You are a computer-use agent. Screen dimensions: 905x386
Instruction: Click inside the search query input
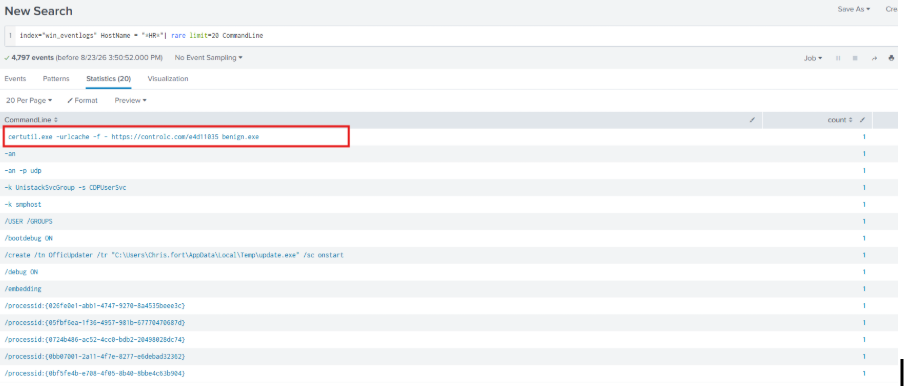[456, 36]
